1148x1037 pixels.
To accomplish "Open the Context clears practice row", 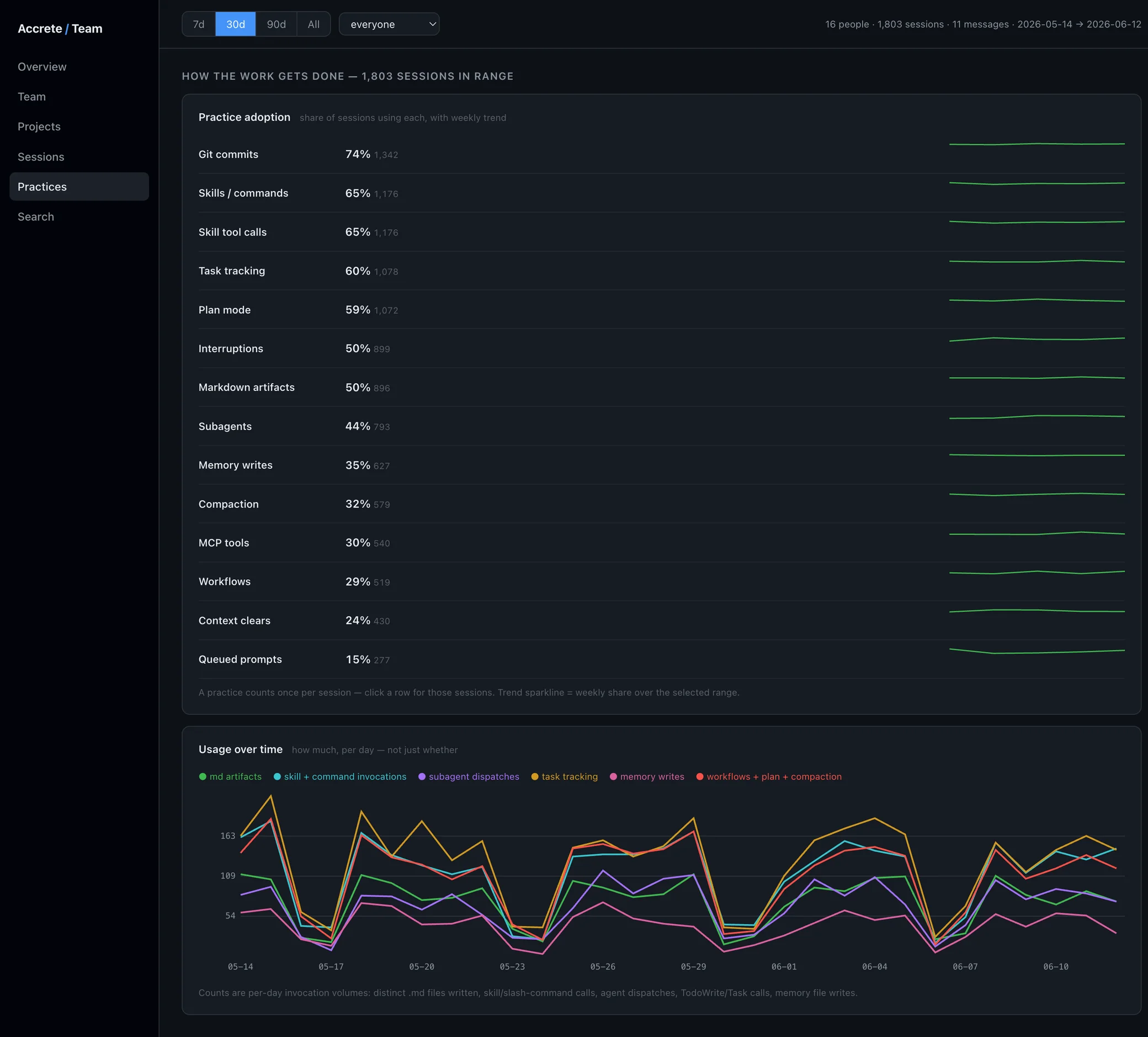I will [x=661, y=621].
